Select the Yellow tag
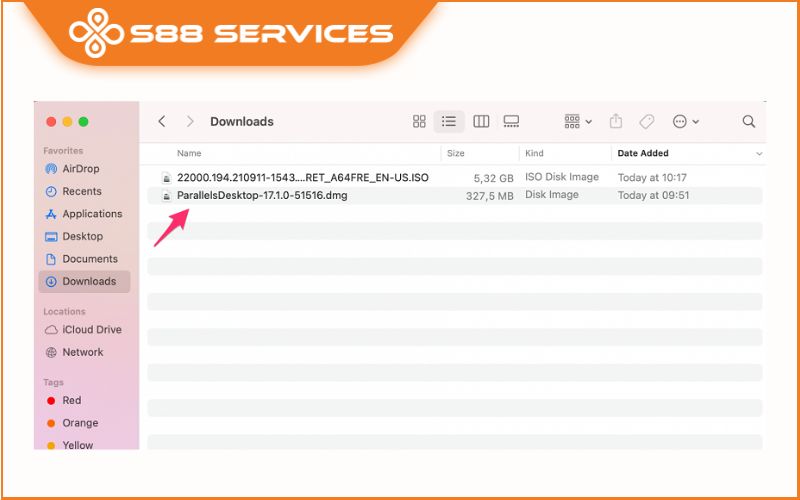This screenshot has height=500, width=800. pyautogui.click(x=84, y=444)
